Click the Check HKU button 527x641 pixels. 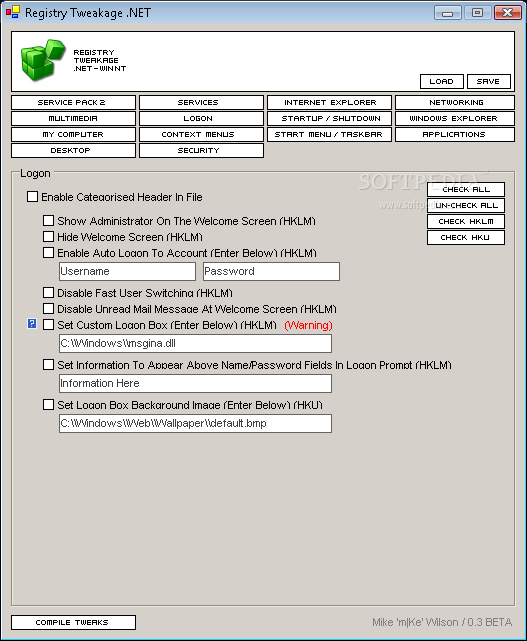[466, 237]
